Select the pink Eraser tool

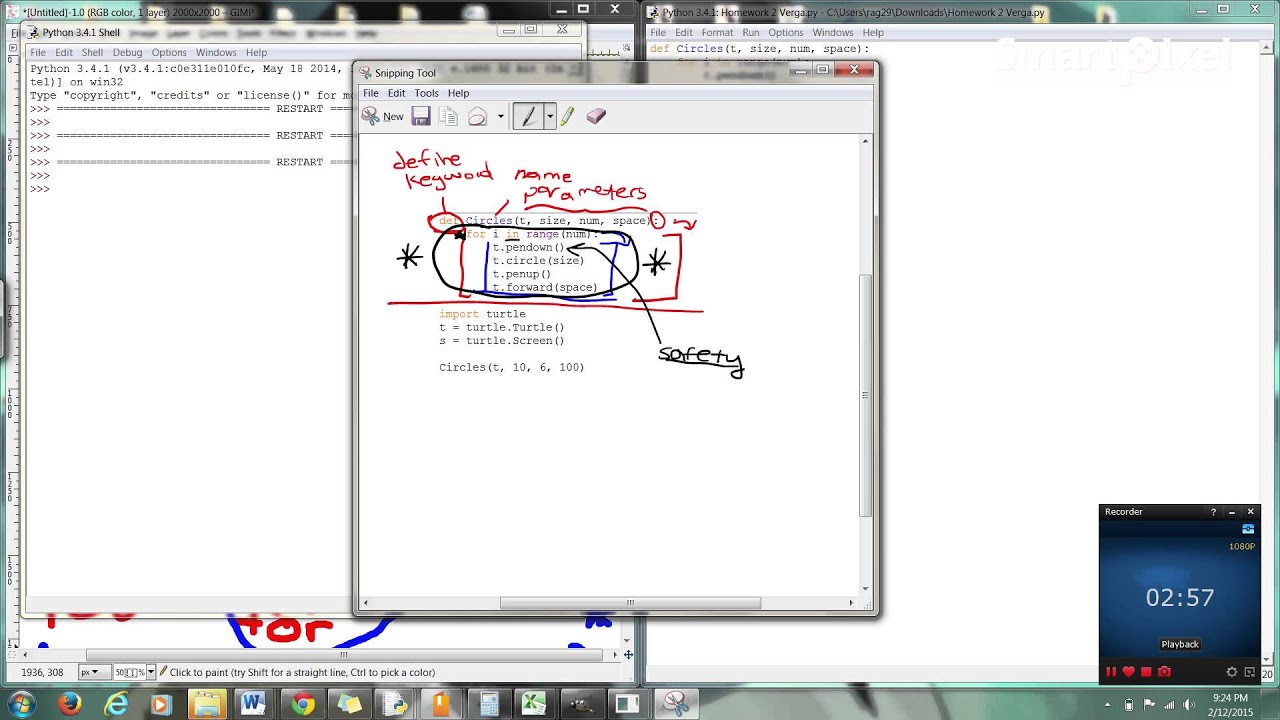[596, 117]
